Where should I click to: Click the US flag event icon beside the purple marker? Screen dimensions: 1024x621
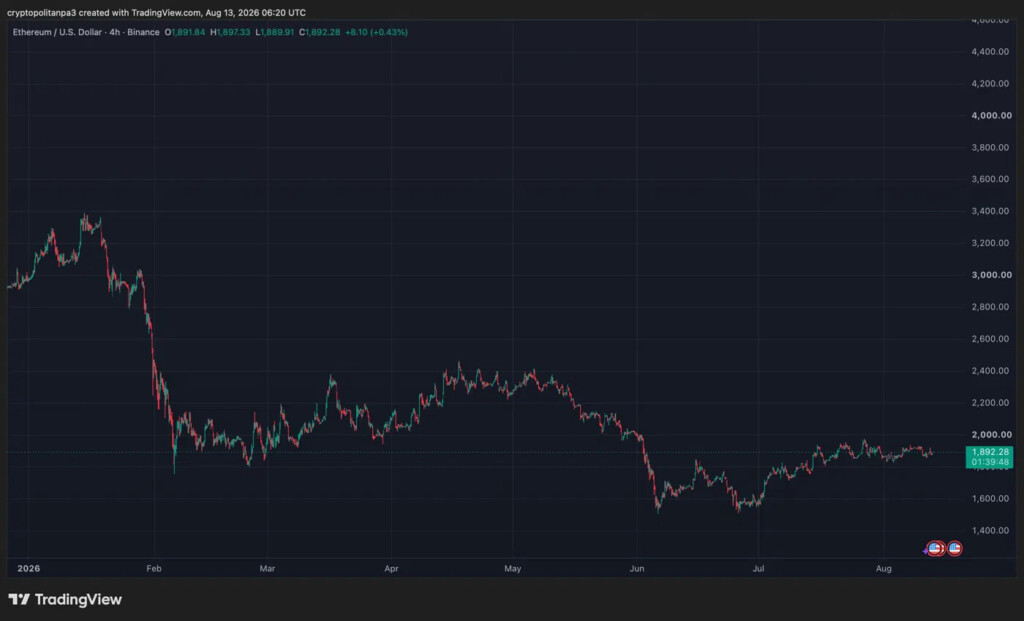pos(935,549)
